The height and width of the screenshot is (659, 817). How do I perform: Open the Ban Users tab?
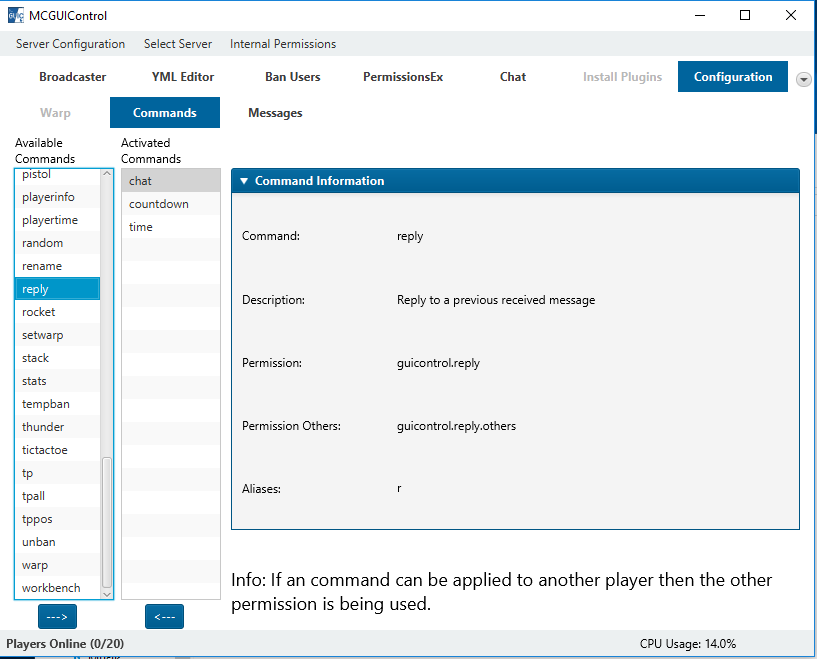(x=293, y=77)
